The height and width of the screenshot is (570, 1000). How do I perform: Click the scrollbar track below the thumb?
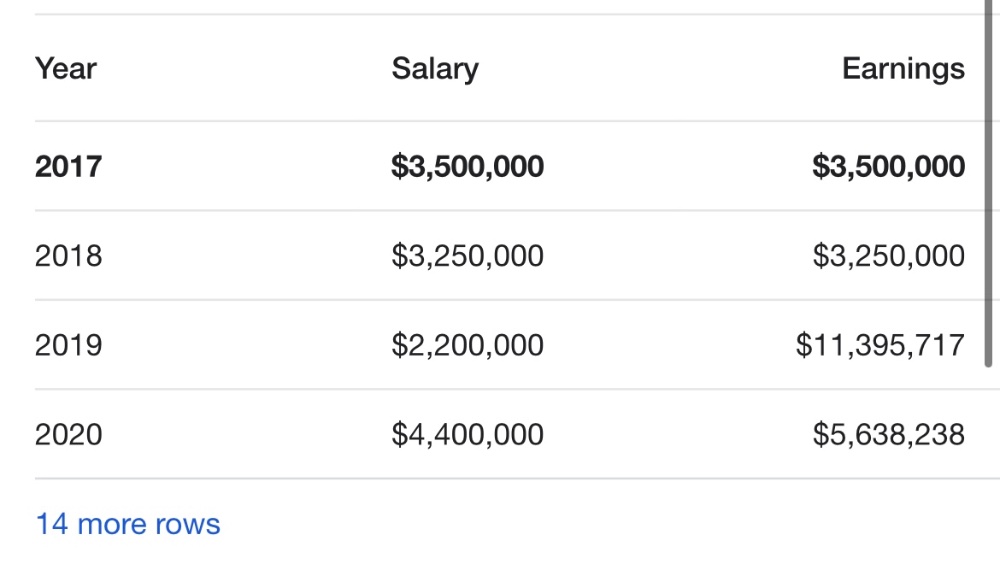point(989,469)
